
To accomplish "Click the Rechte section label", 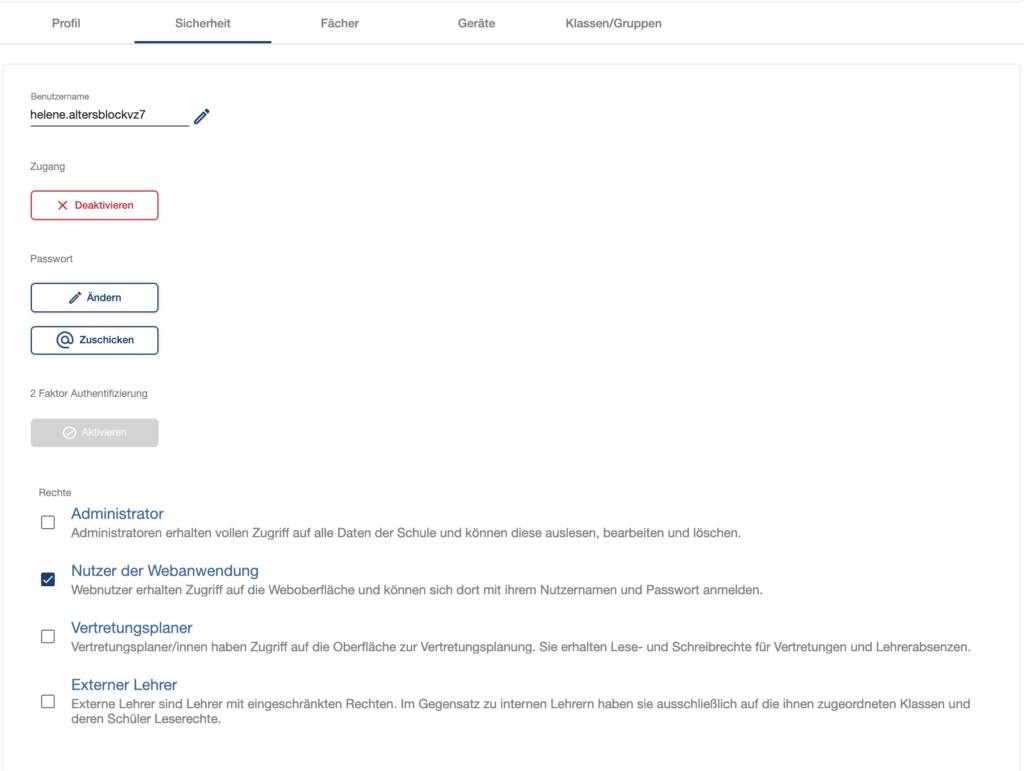I will click(x=55, y=493).
